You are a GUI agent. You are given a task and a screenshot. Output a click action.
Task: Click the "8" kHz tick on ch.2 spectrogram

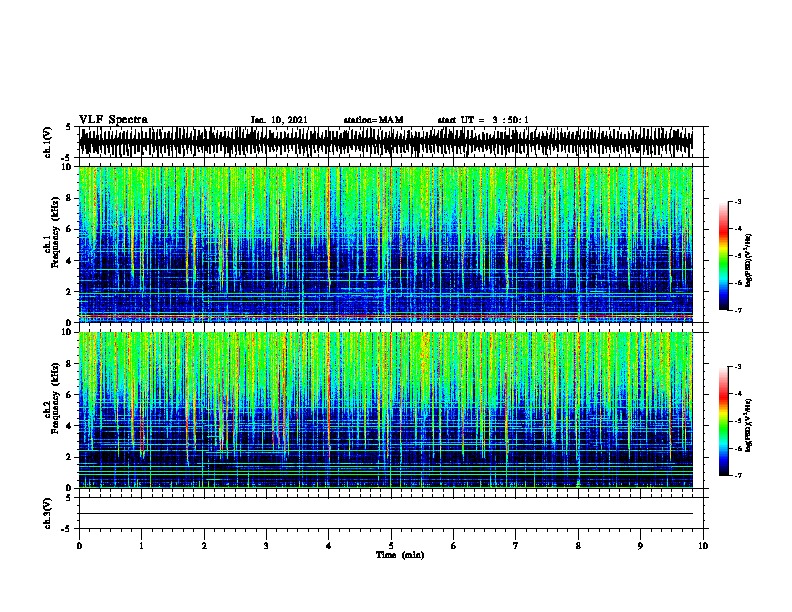pos(69,364)
